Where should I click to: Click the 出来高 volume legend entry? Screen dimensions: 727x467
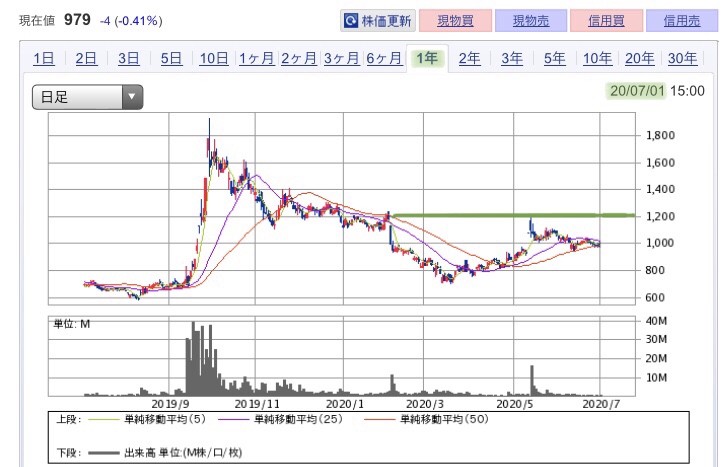(183, 453)
